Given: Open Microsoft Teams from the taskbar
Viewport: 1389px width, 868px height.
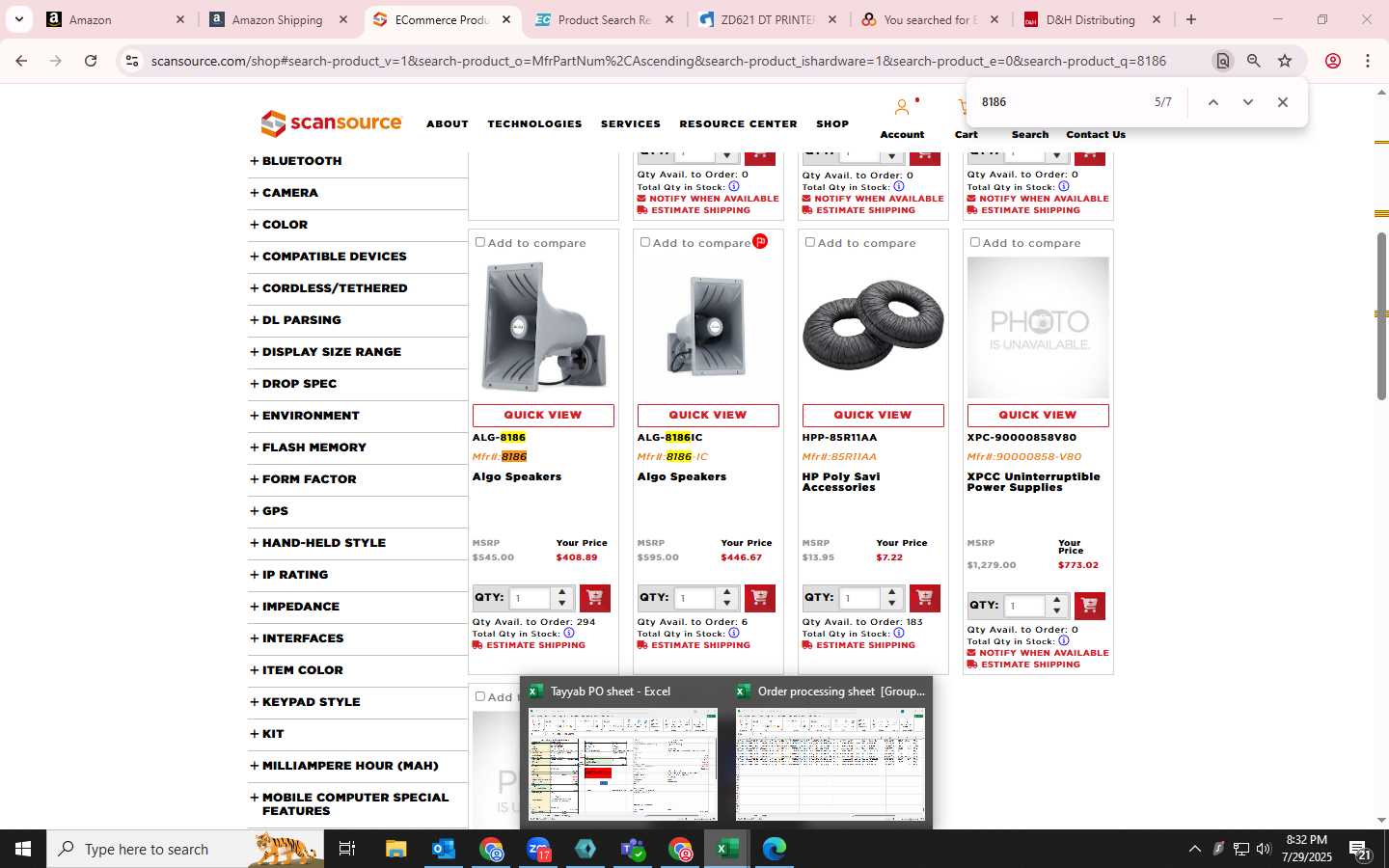Looking at the screenshot, I should (633, 849).
